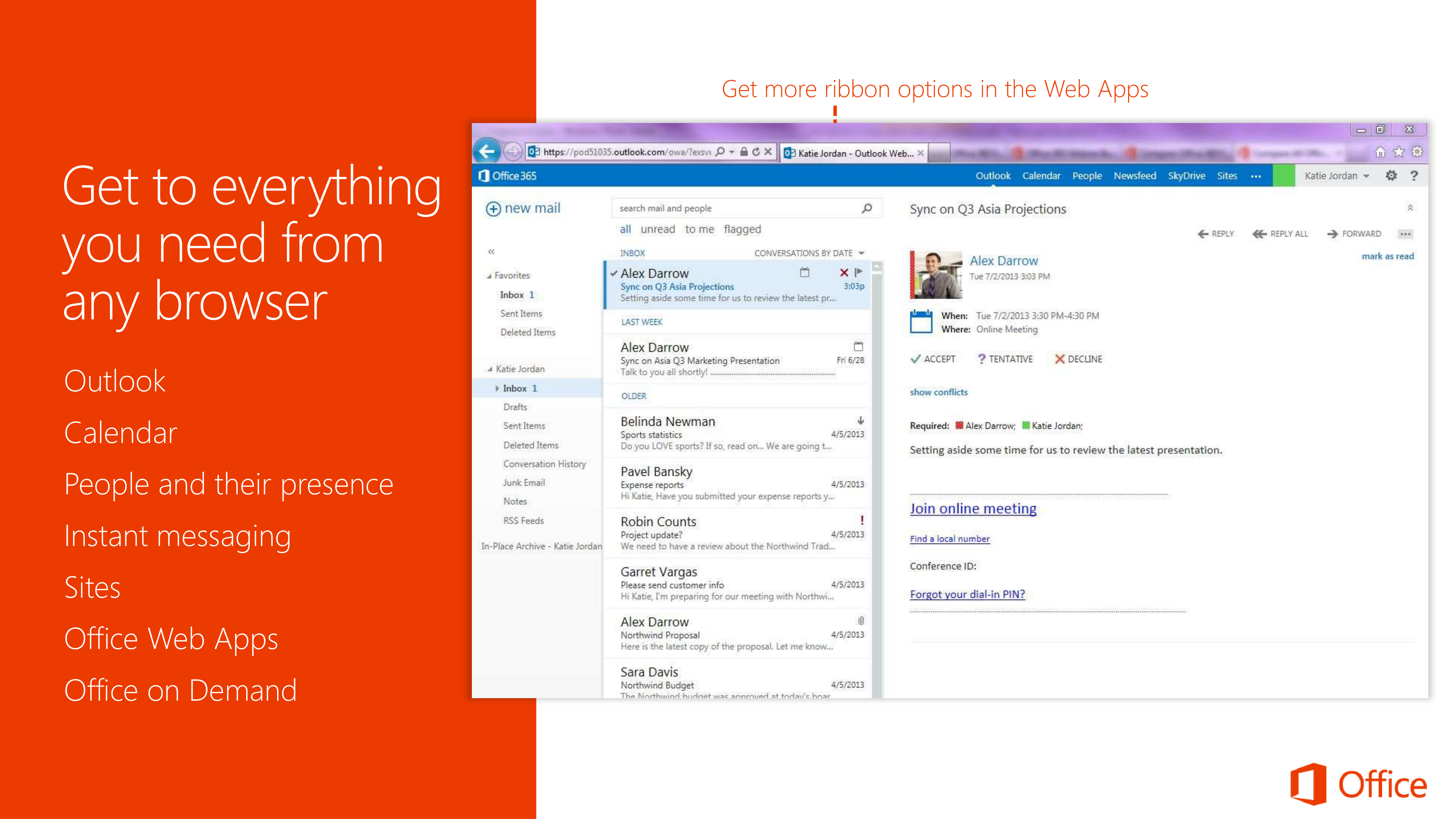Open the Outlook tab in navigation bar
Viewport: 1456px width, 819px height.
pyautogui.click(x=993, y=176)
